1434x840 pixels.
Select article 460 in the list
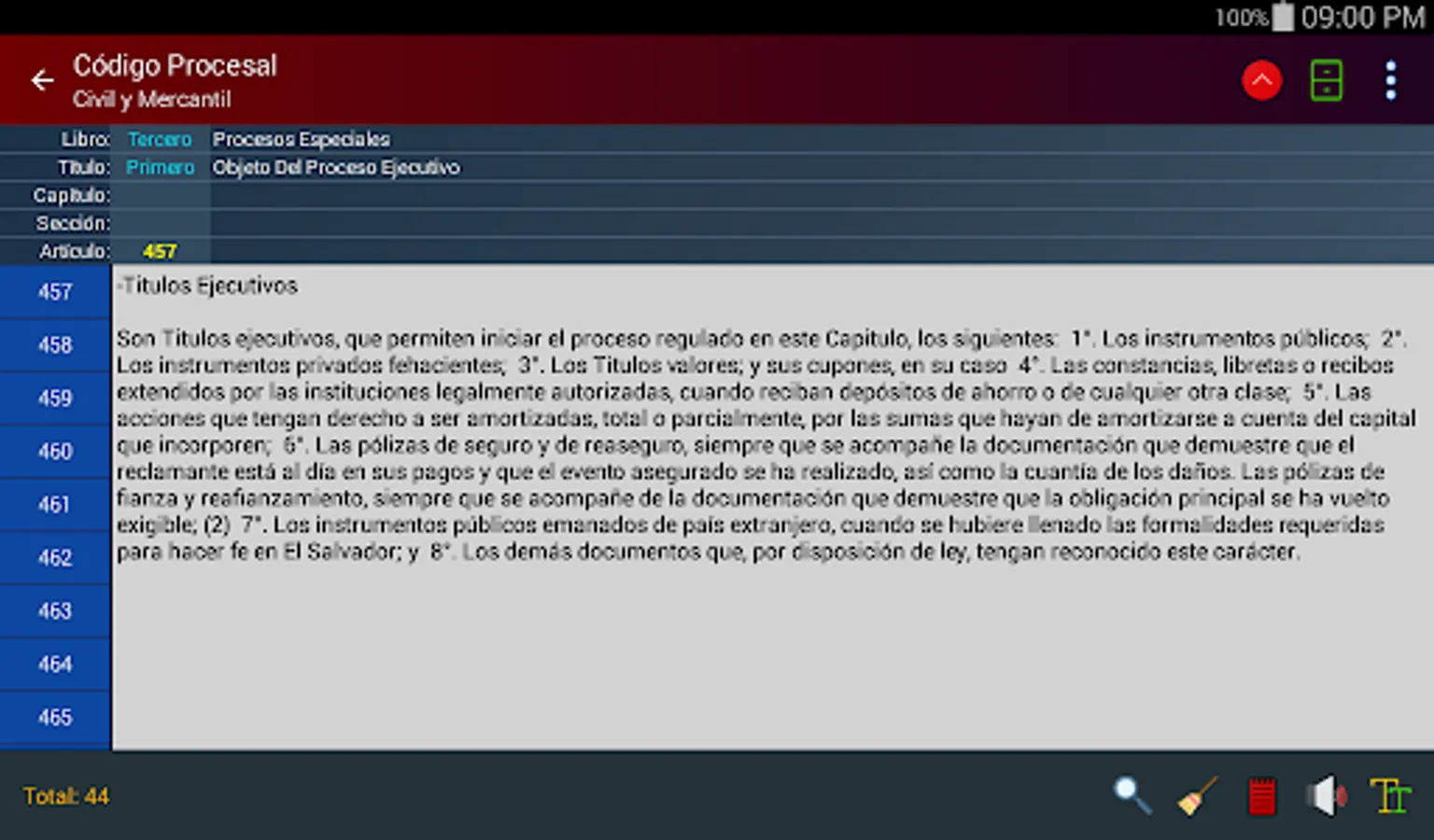coord(55,452)
